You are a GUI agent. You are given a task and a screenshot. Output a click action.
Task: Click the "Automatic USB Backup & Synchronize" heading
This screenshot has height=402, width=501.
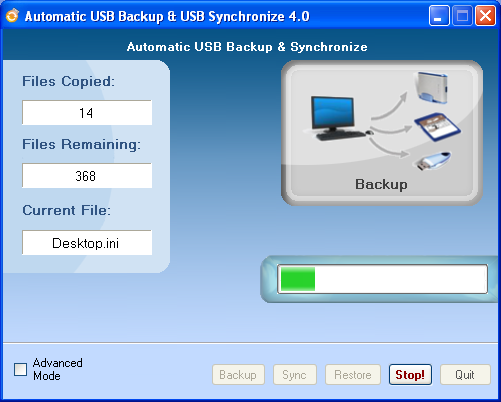(x=247, y=47)
